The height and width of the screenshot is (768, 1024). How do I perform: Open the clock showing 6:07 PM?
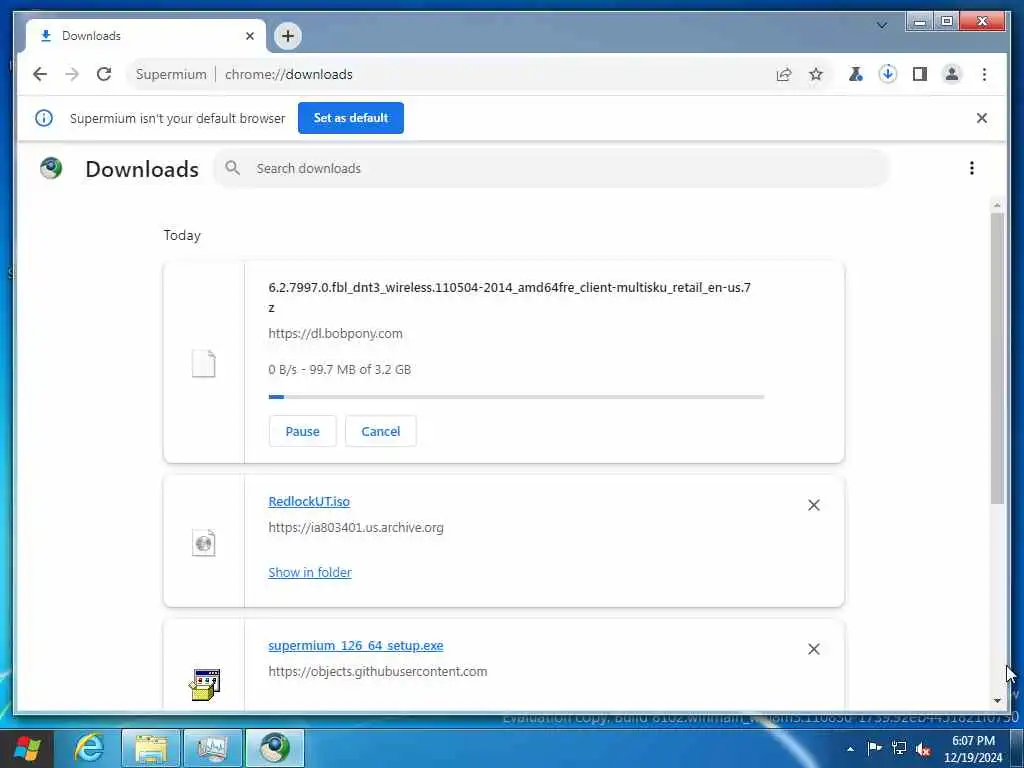point(973,749)
